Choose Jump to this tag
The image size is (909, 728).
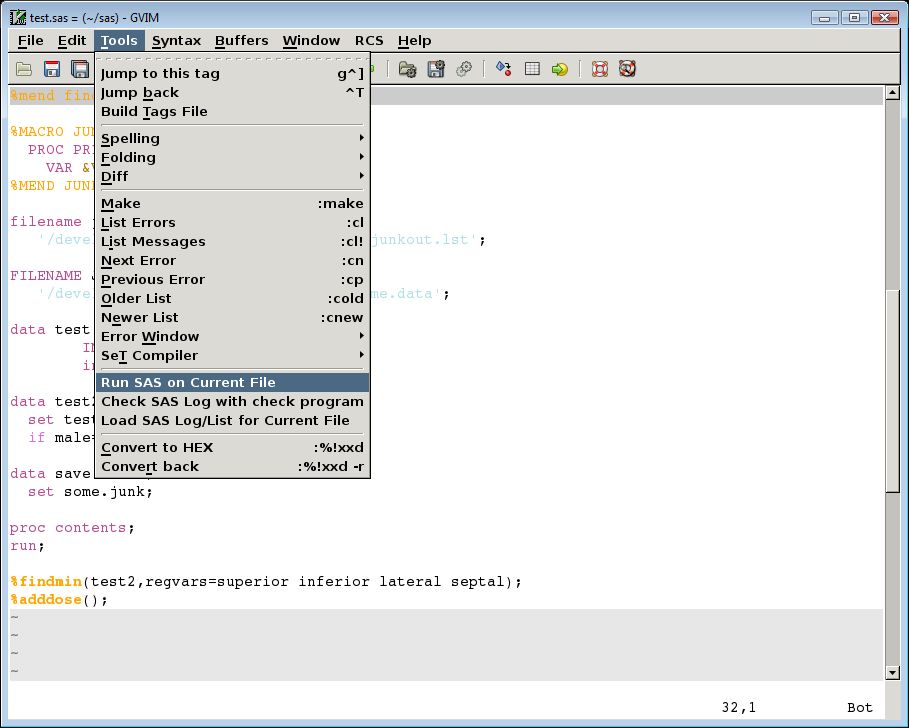[x=232, y=74]
